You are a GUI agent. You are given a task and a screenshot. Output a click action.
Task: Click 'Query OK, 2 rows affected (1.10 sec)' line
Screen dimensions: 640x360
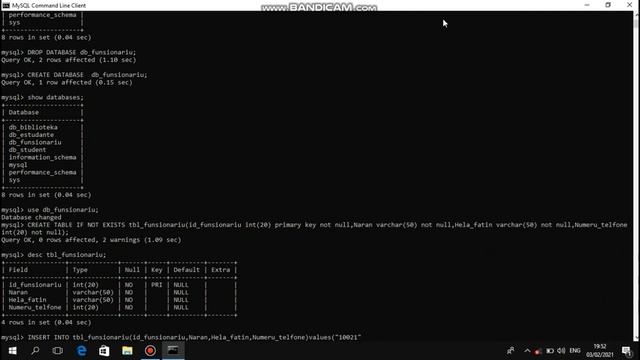69,60
